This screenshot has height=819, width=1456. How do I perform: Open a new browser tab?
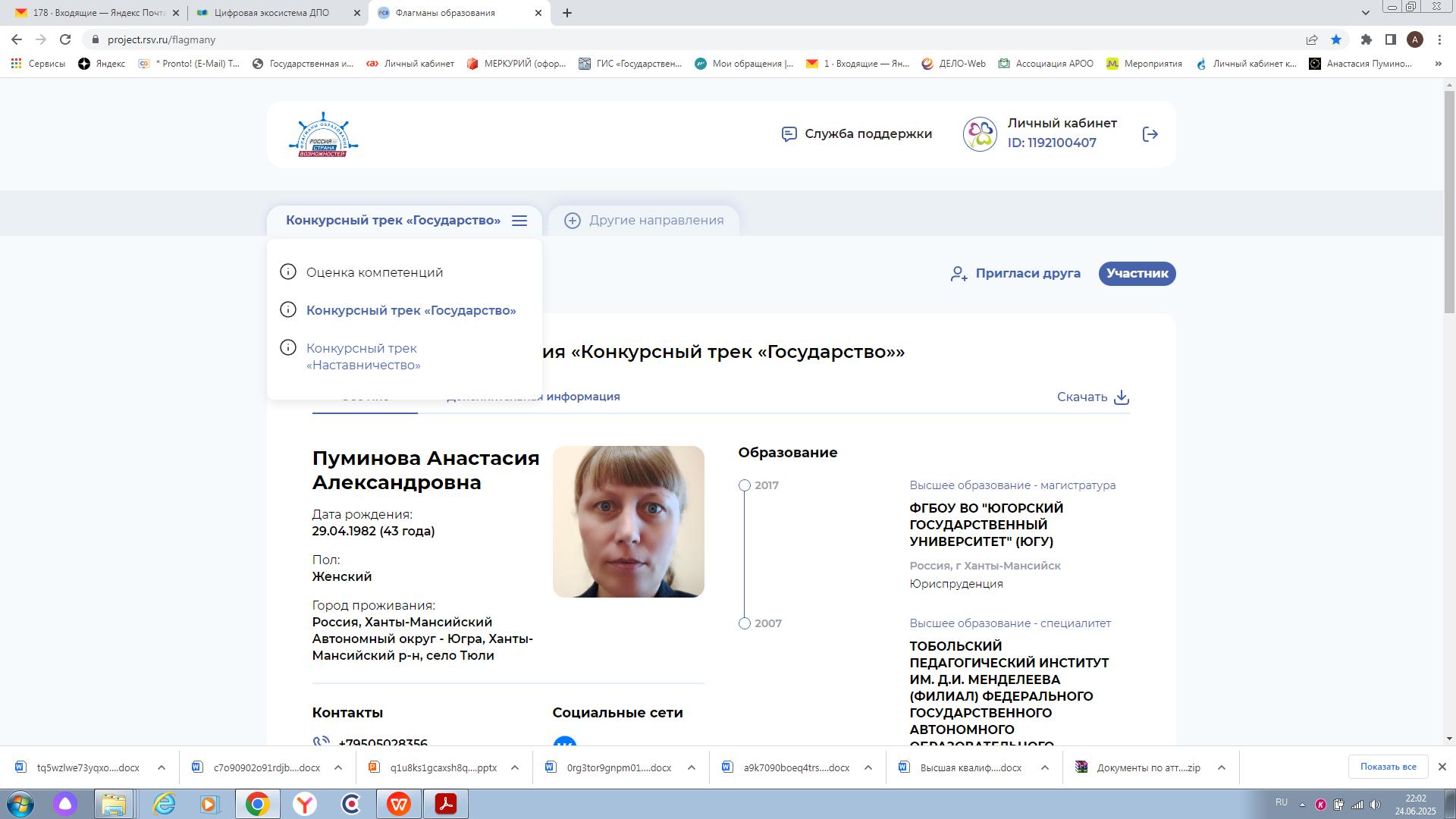point(567,13)
